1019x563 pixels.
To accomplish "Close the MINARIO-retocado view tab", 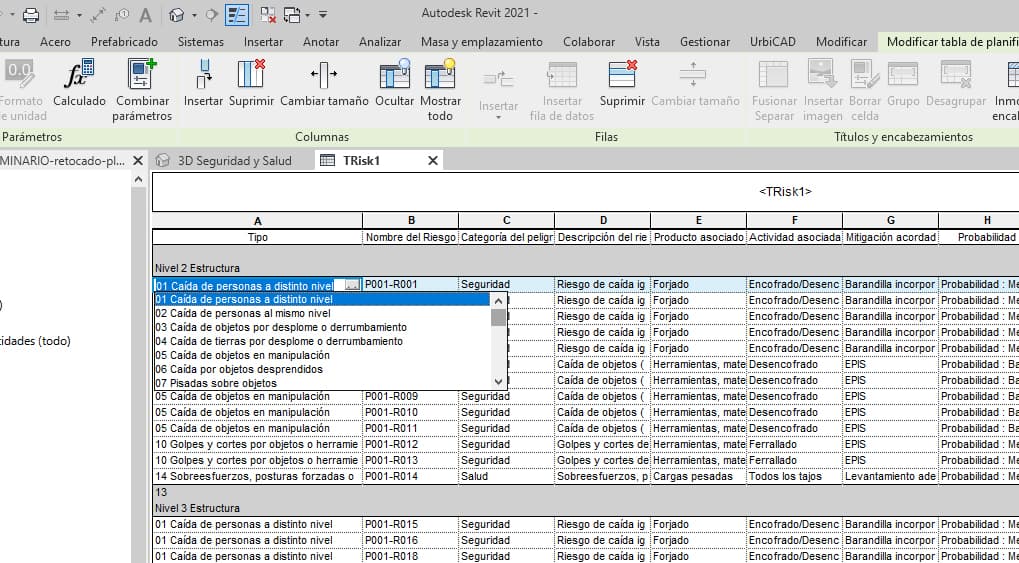I will 138,161.
